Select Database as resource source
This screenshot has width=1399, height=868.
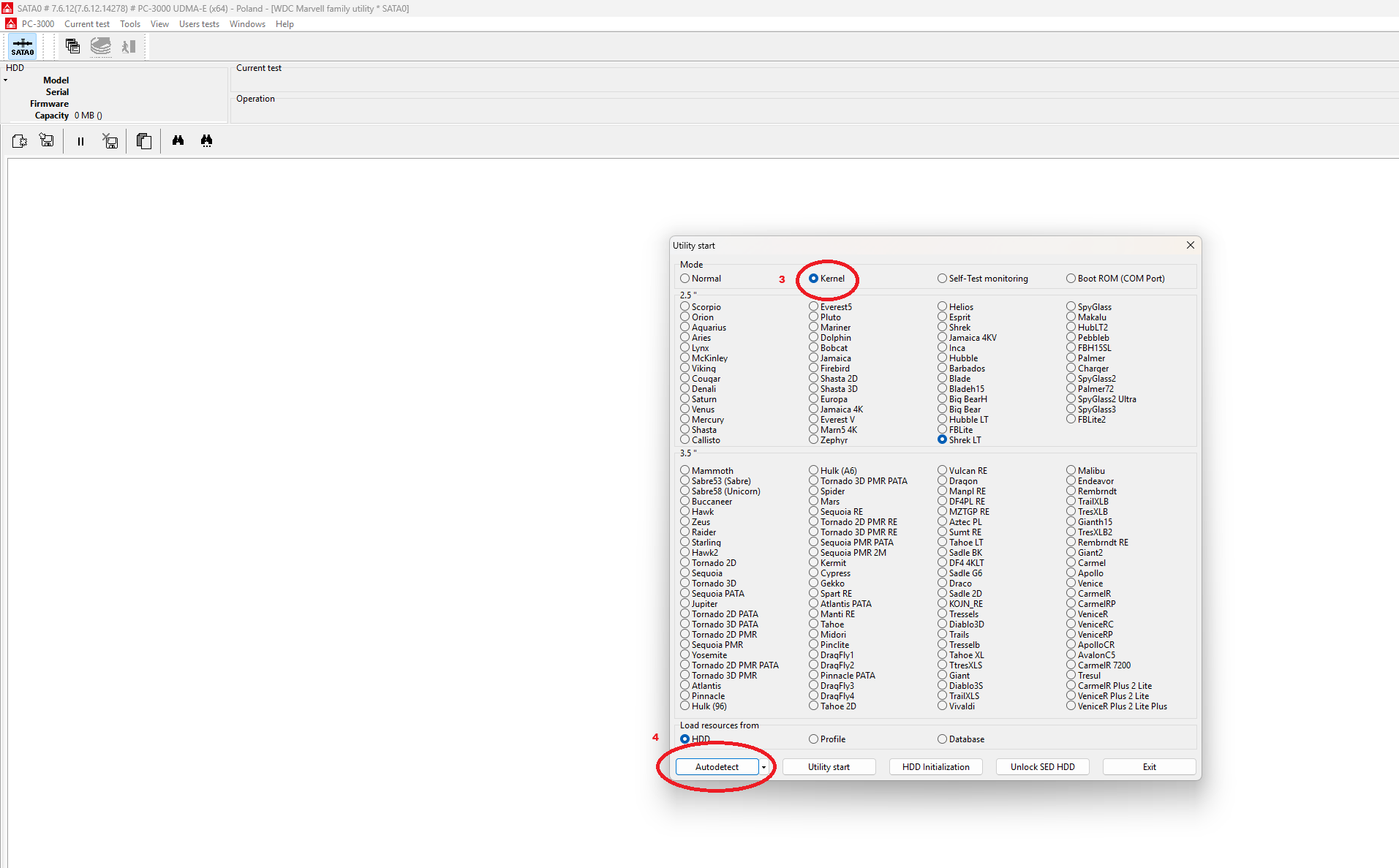942,739
